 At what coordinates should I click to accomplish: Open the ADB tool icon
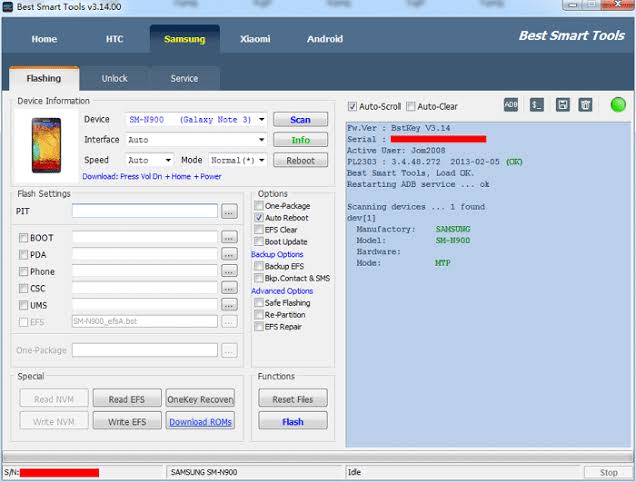point(511,105)
